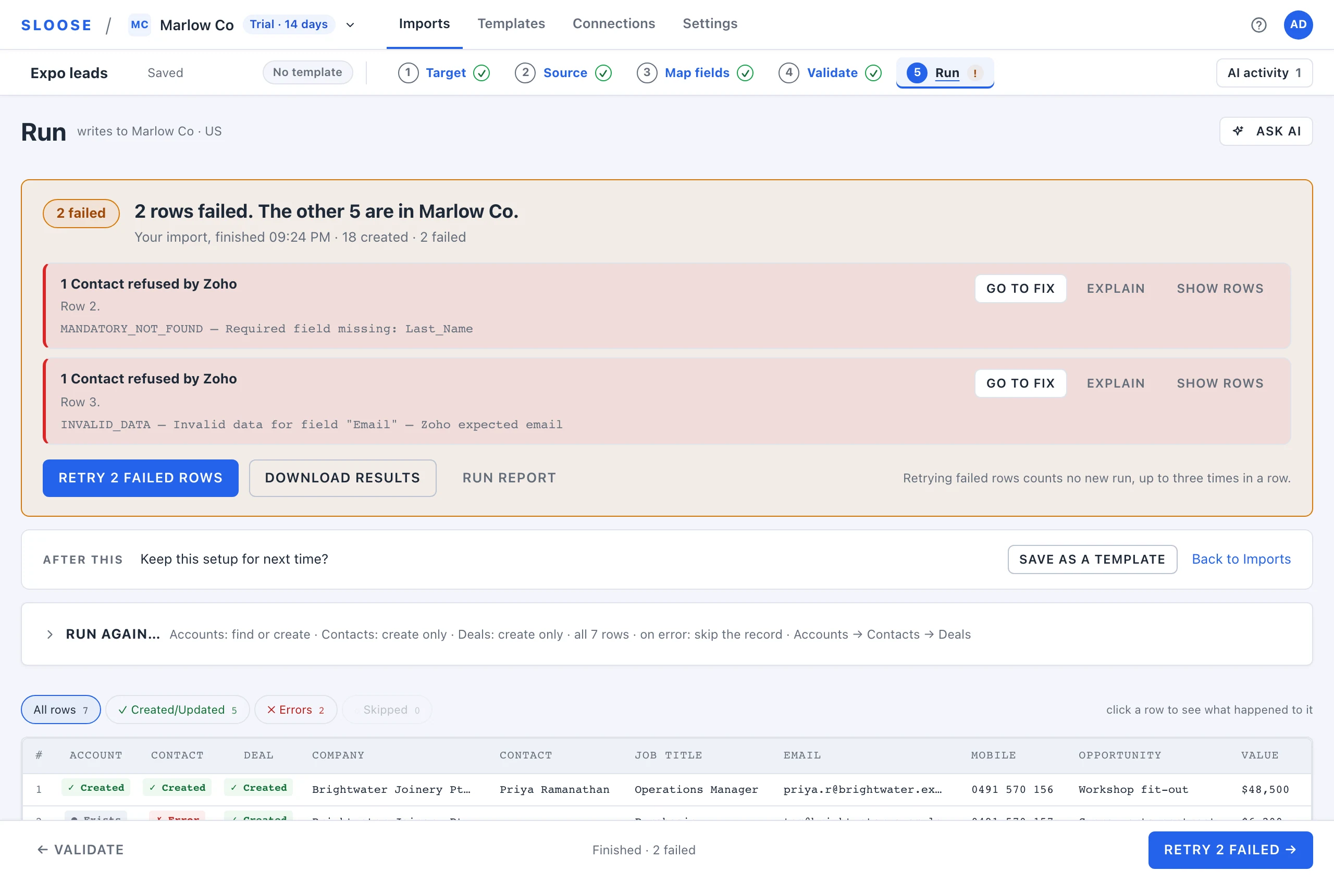Click the MC workspace badge
1334x896 pixels.
point(140,24)
